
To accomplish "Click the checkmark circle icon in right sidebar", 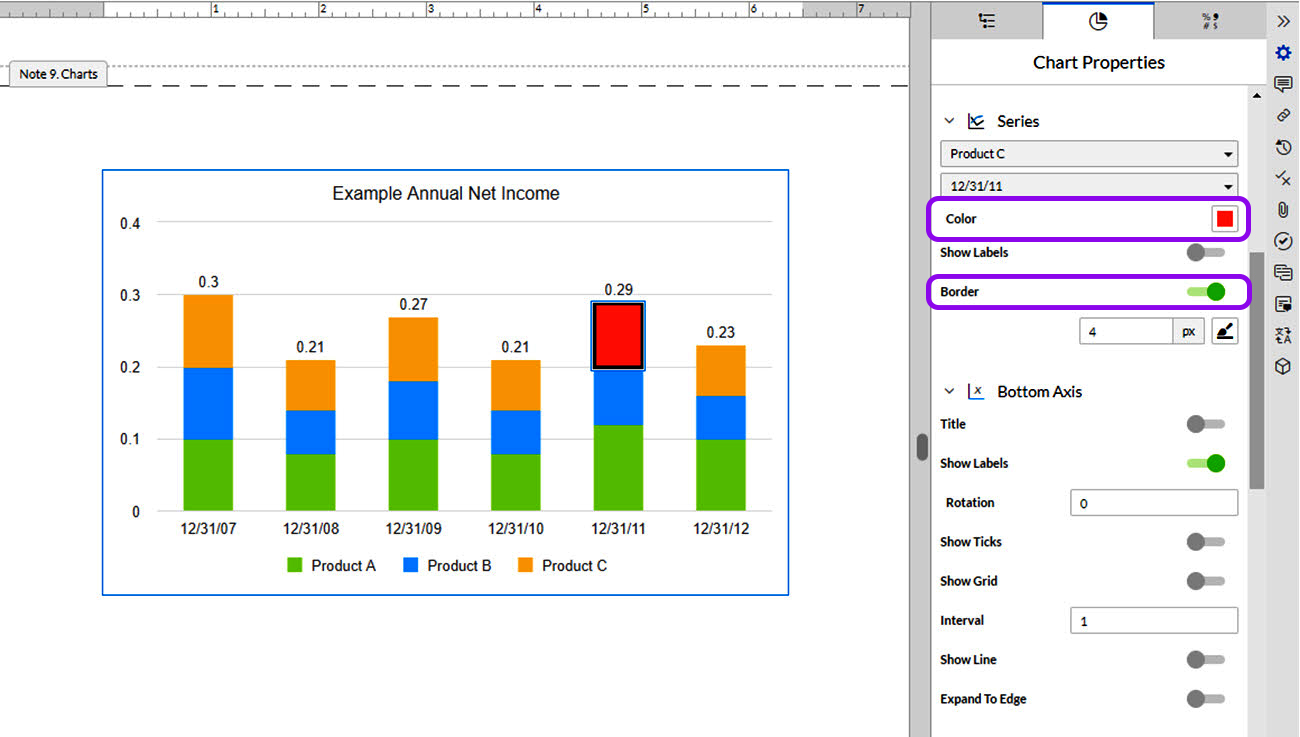I will click(x=1283, y=240).
